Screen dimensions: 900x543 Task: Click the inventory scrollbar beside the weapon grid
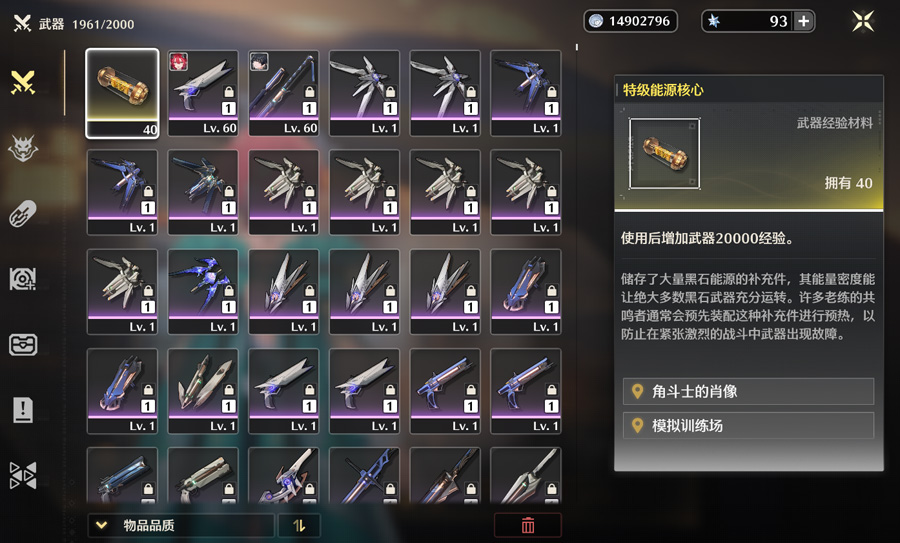pos(577,47)
